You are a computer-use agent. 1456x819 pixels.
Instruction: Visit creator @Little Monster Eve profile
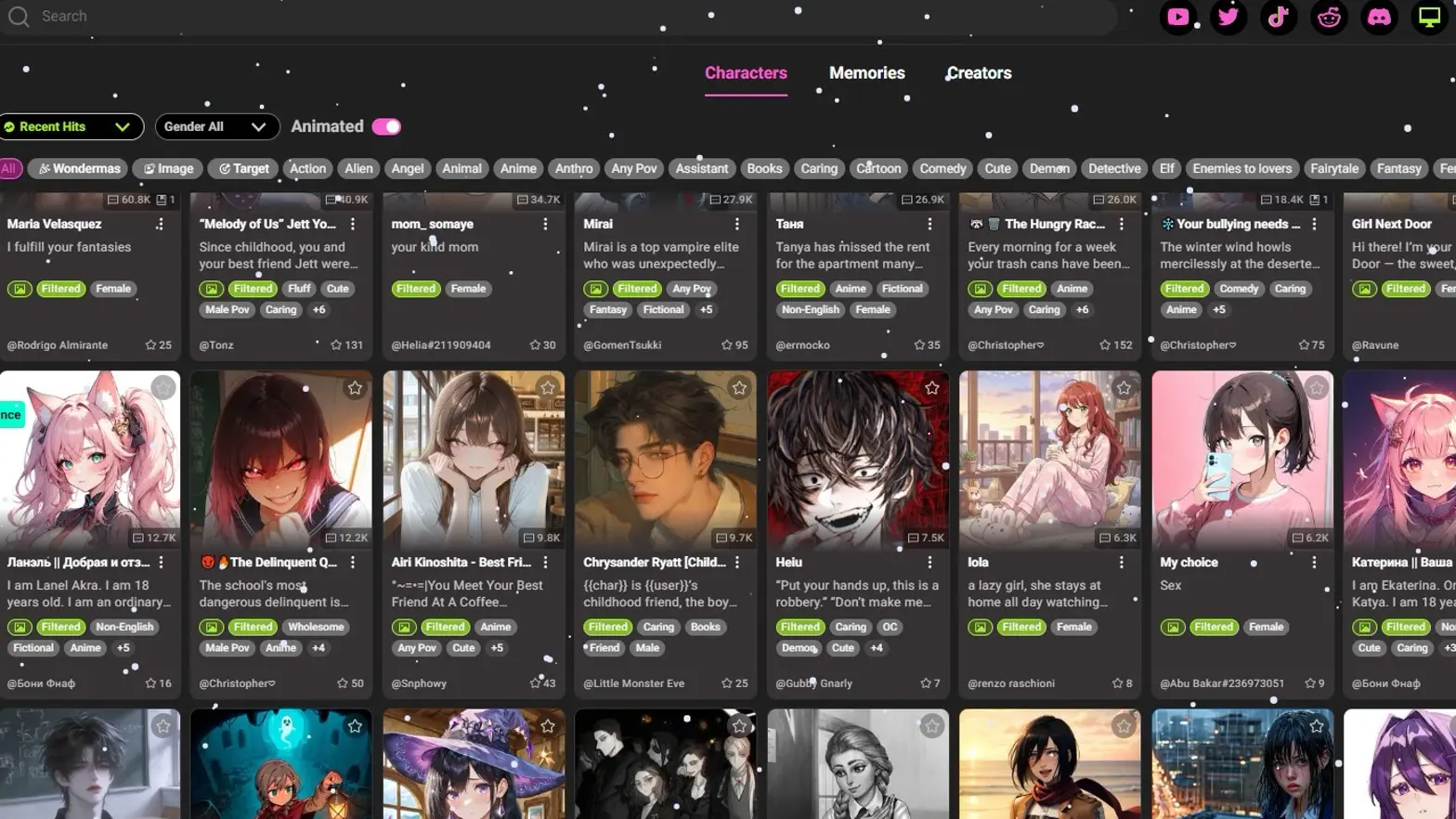(633, 683)
